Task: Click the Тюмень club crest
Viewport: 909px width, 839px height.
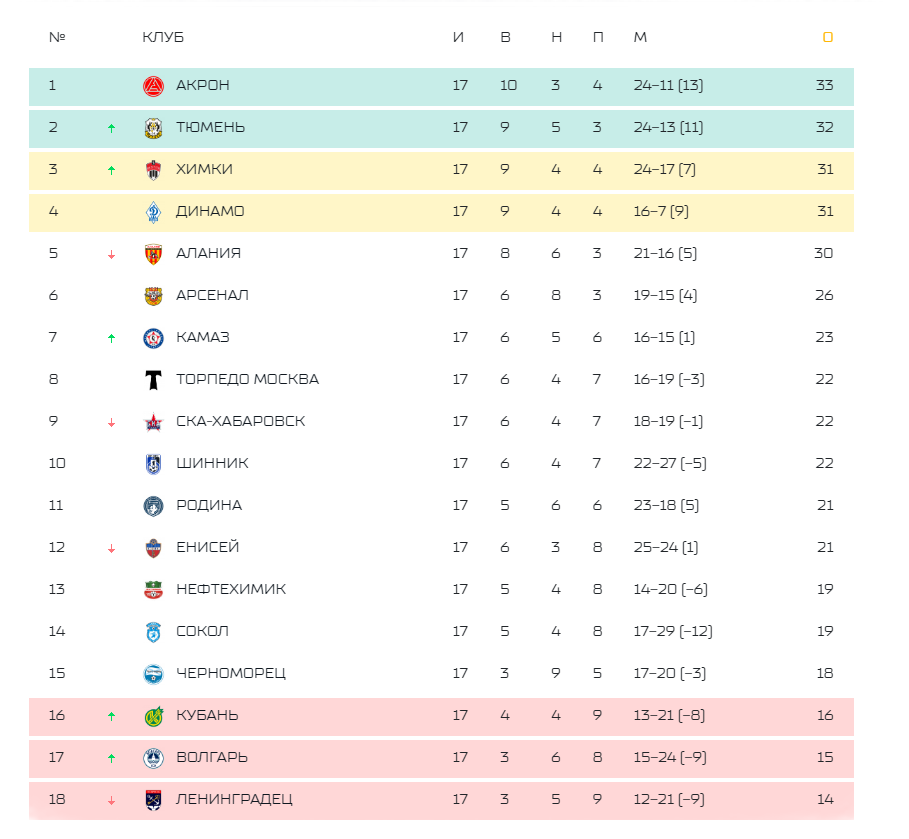Action: coord(154,128)
